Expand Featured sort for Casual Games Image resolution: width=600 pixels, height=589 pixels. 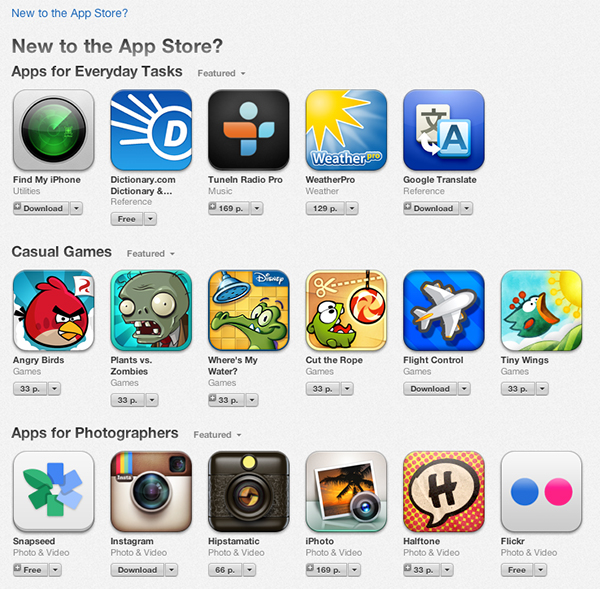pos(151,254)
